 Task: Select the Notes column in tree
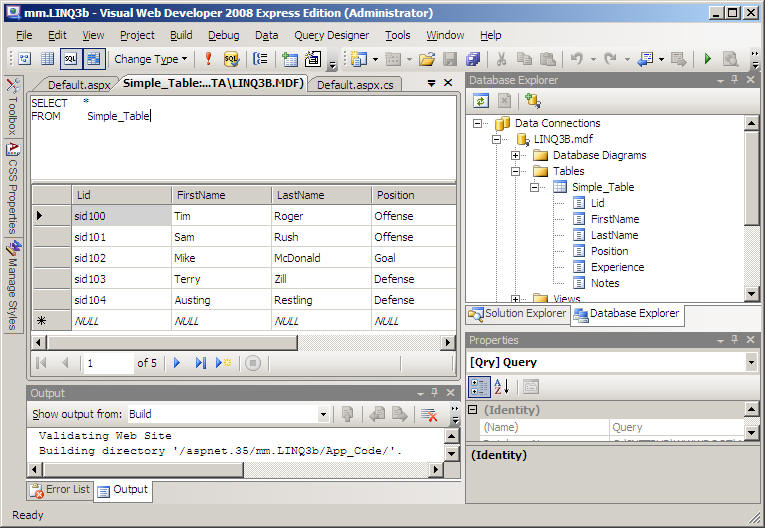605,284
